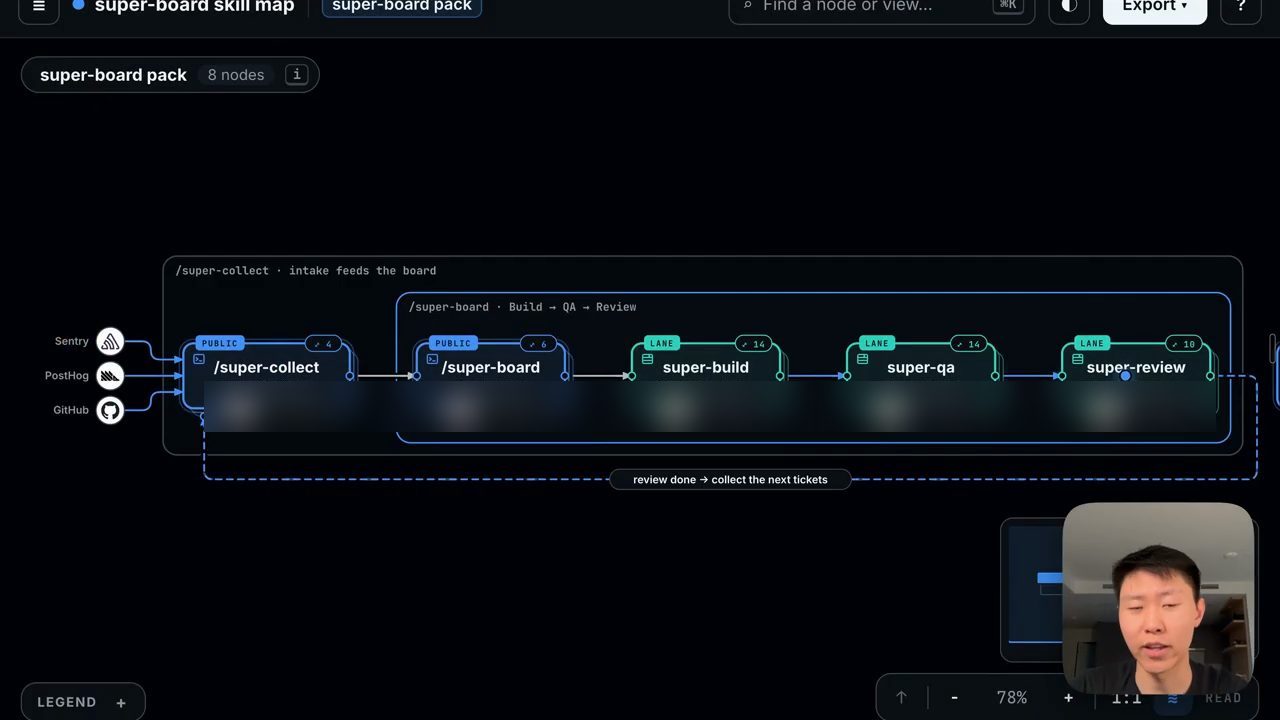
Task: Expand the '6' links badge on /super-board
Action: click(539, 344)
